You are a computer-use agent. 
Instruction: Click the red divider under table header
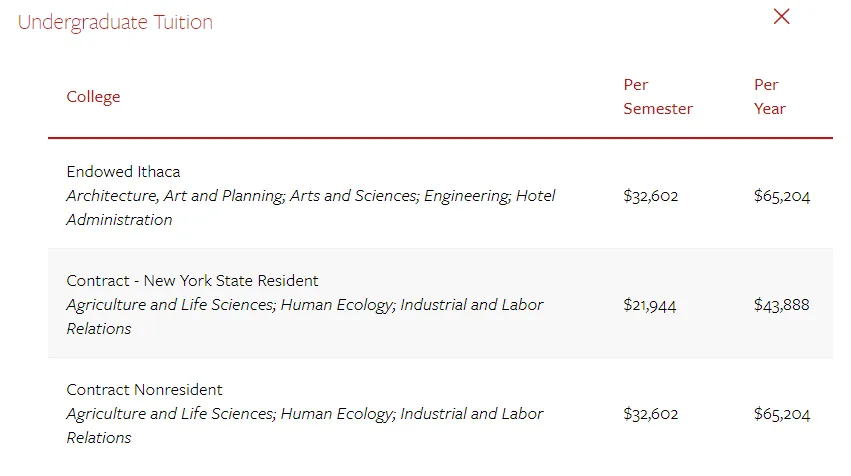[x=440, y=138]
